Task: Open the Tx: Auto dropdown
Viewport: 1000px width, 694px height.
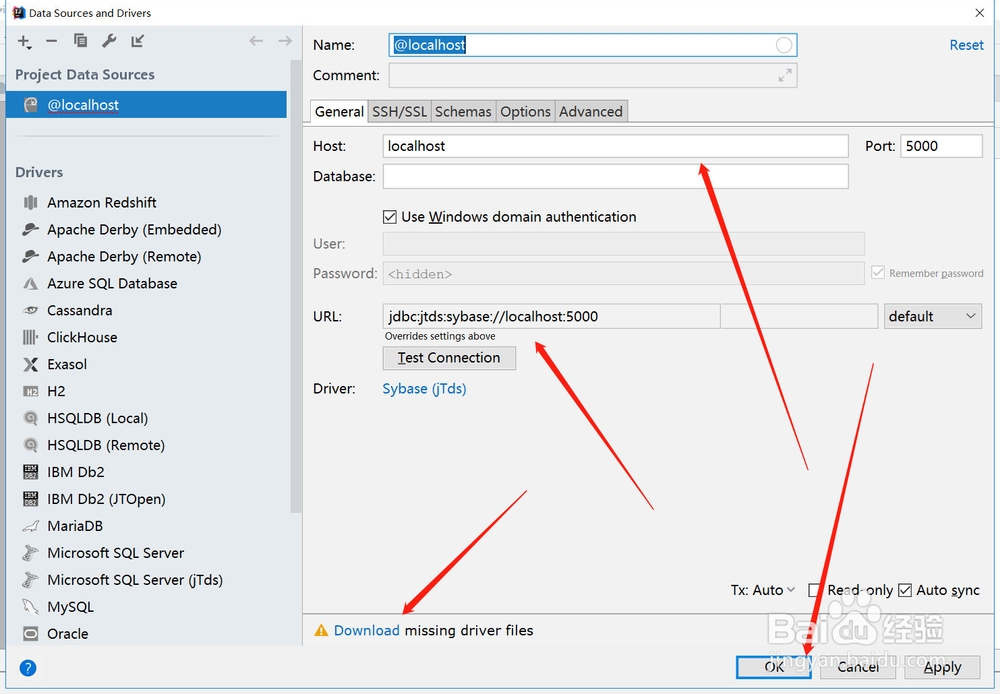Action: pos(763,590)
